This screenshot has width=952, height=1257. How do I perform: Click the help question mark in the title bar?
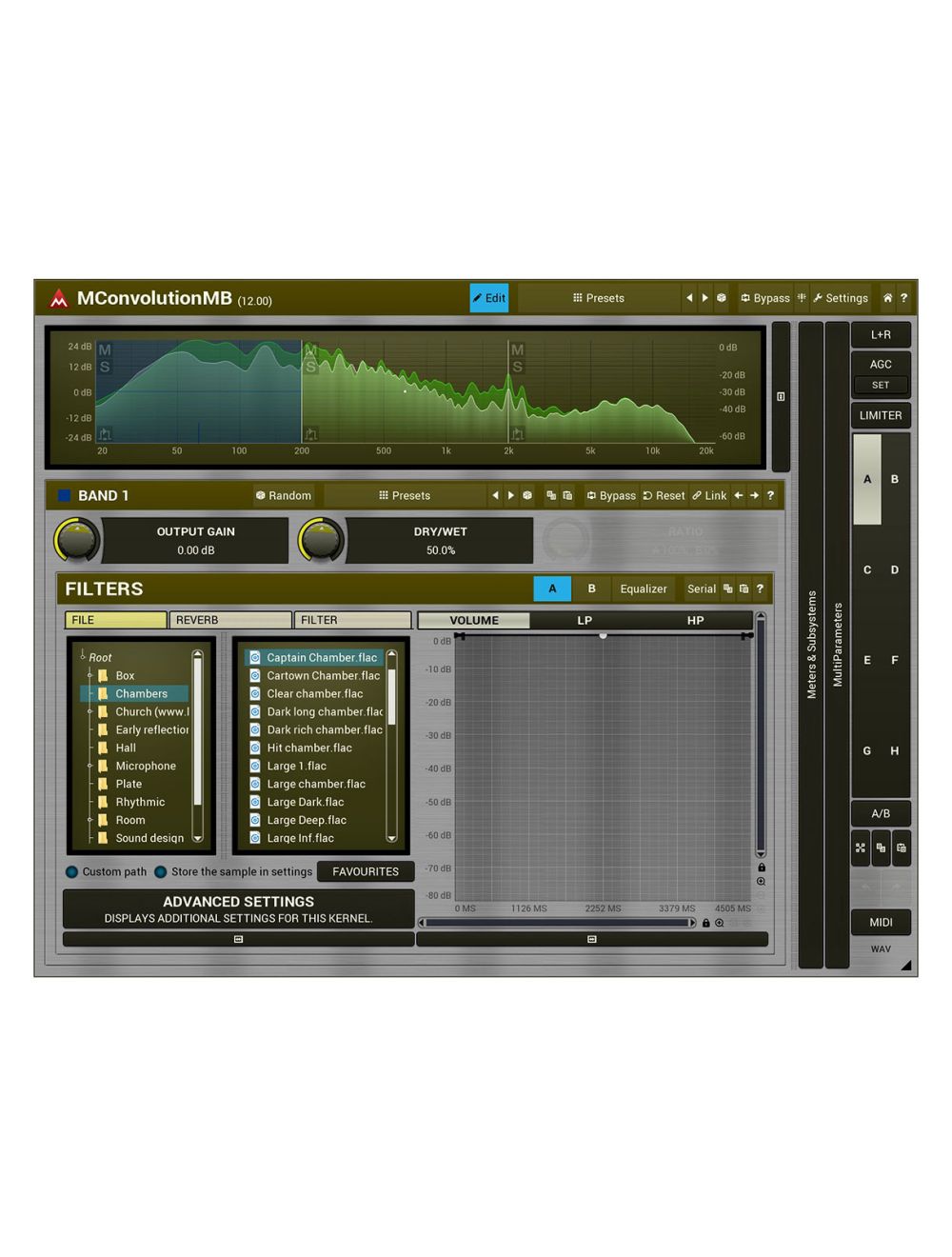tap(905, 298)
